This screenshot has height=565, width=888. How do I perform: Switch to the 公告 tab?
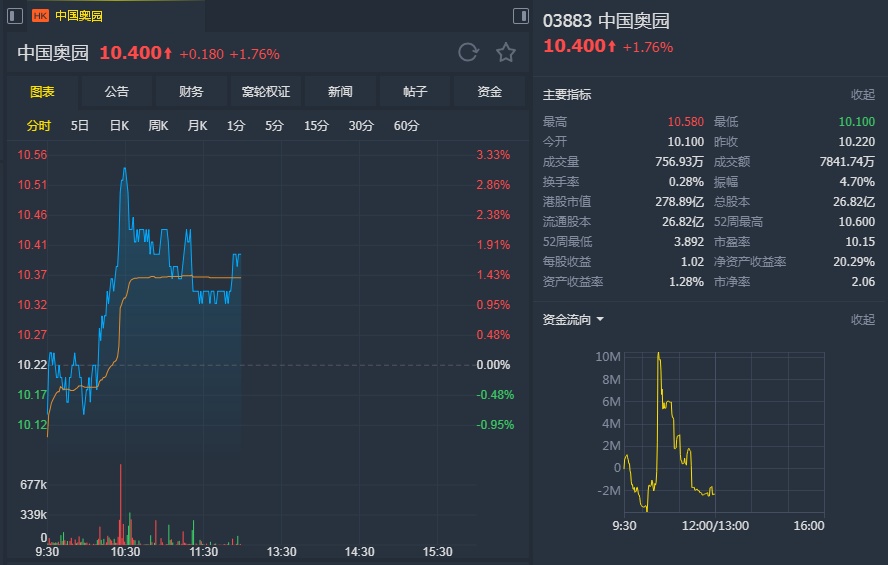coord(117,92)
